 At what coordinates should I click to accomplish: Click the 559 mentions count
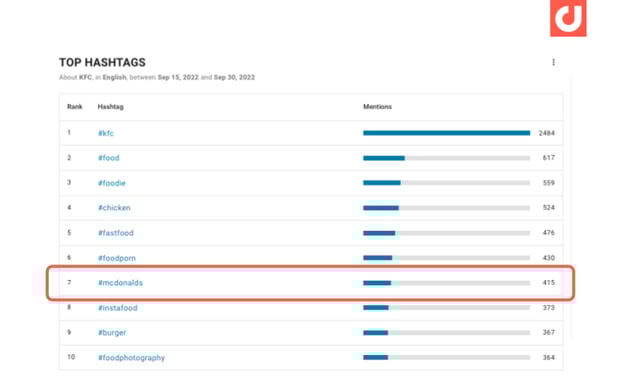coord(548,183)
